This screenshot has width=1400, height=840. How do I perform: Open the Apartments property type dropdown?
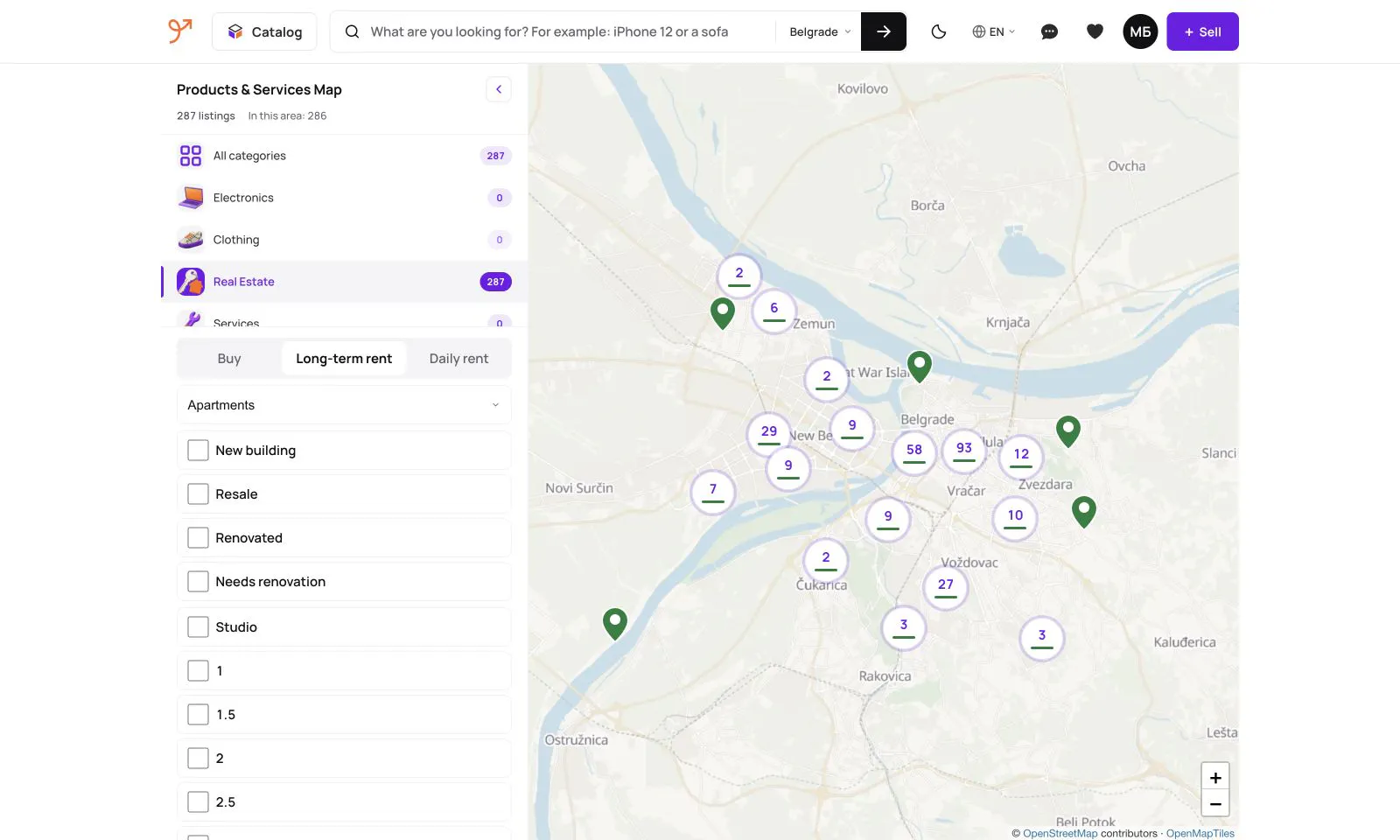(x=344, y=405)
